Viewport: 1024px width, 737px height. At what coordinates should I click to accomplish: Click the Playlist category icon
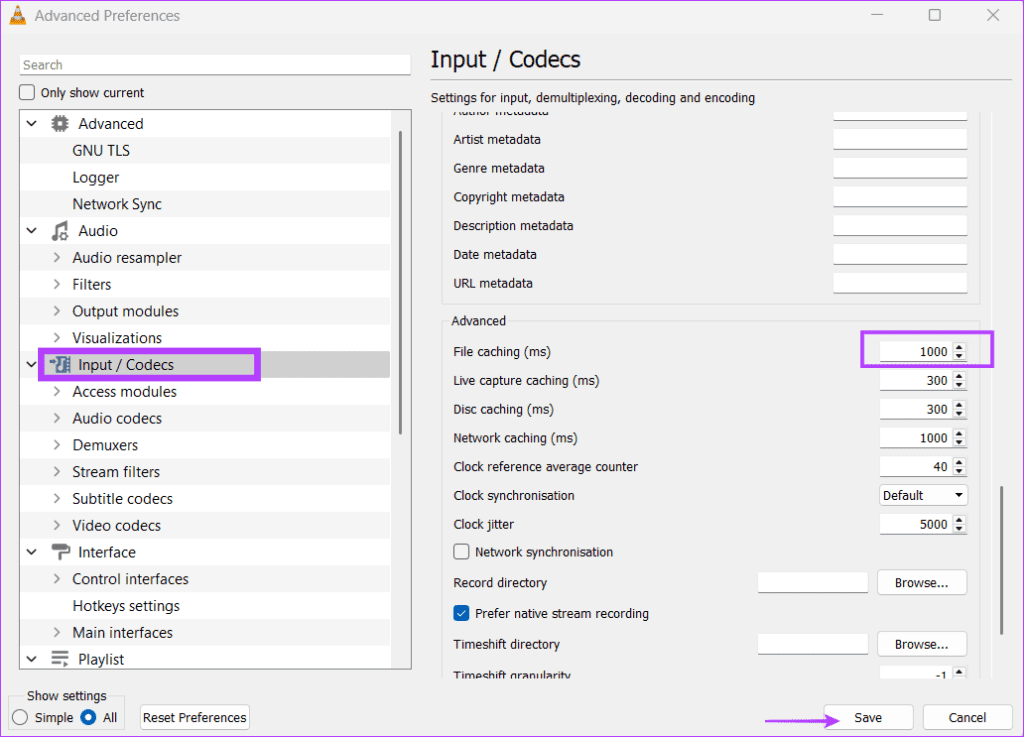pos(60,658)
